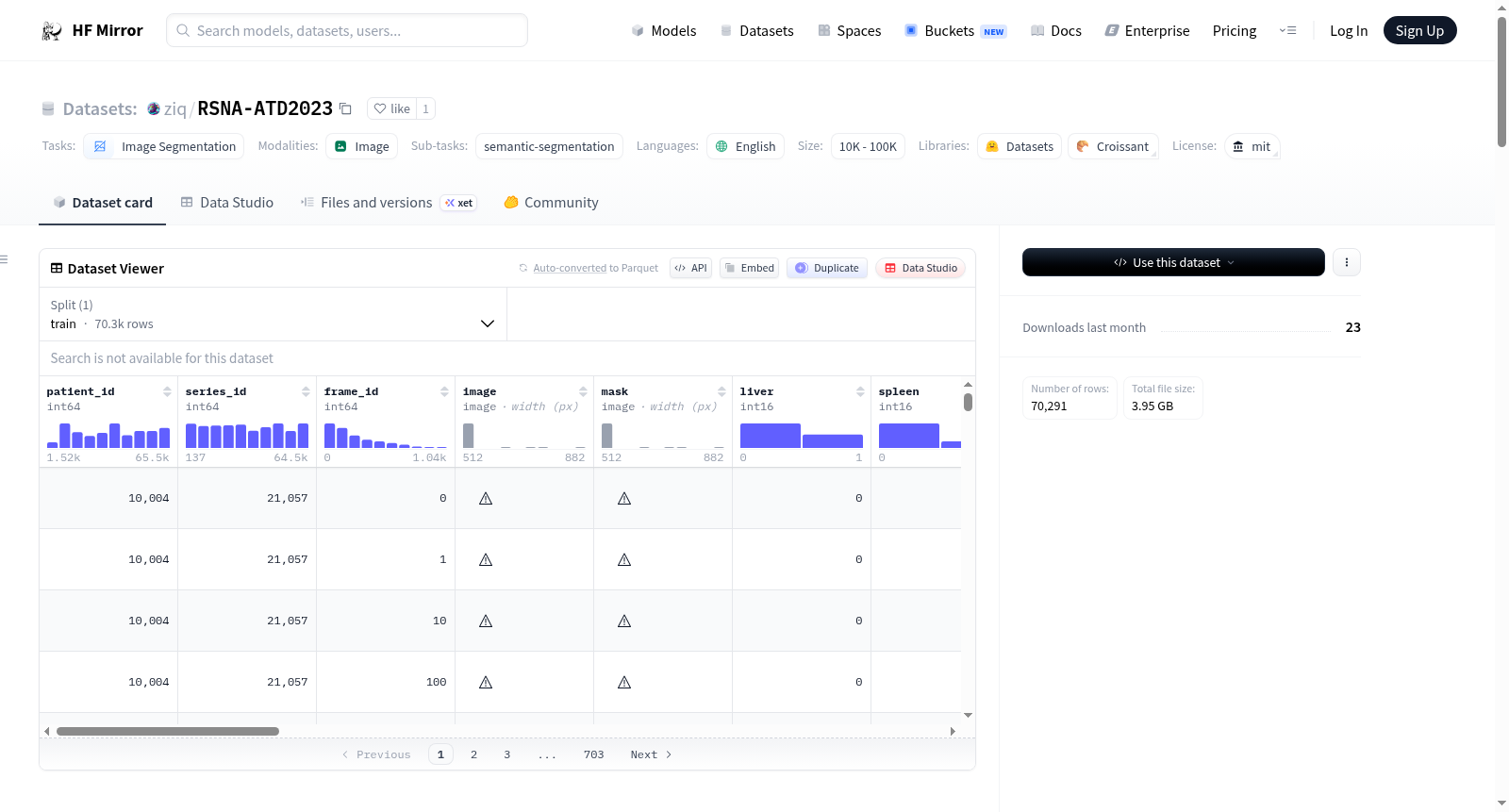Sort the mask column

point(721,391)
